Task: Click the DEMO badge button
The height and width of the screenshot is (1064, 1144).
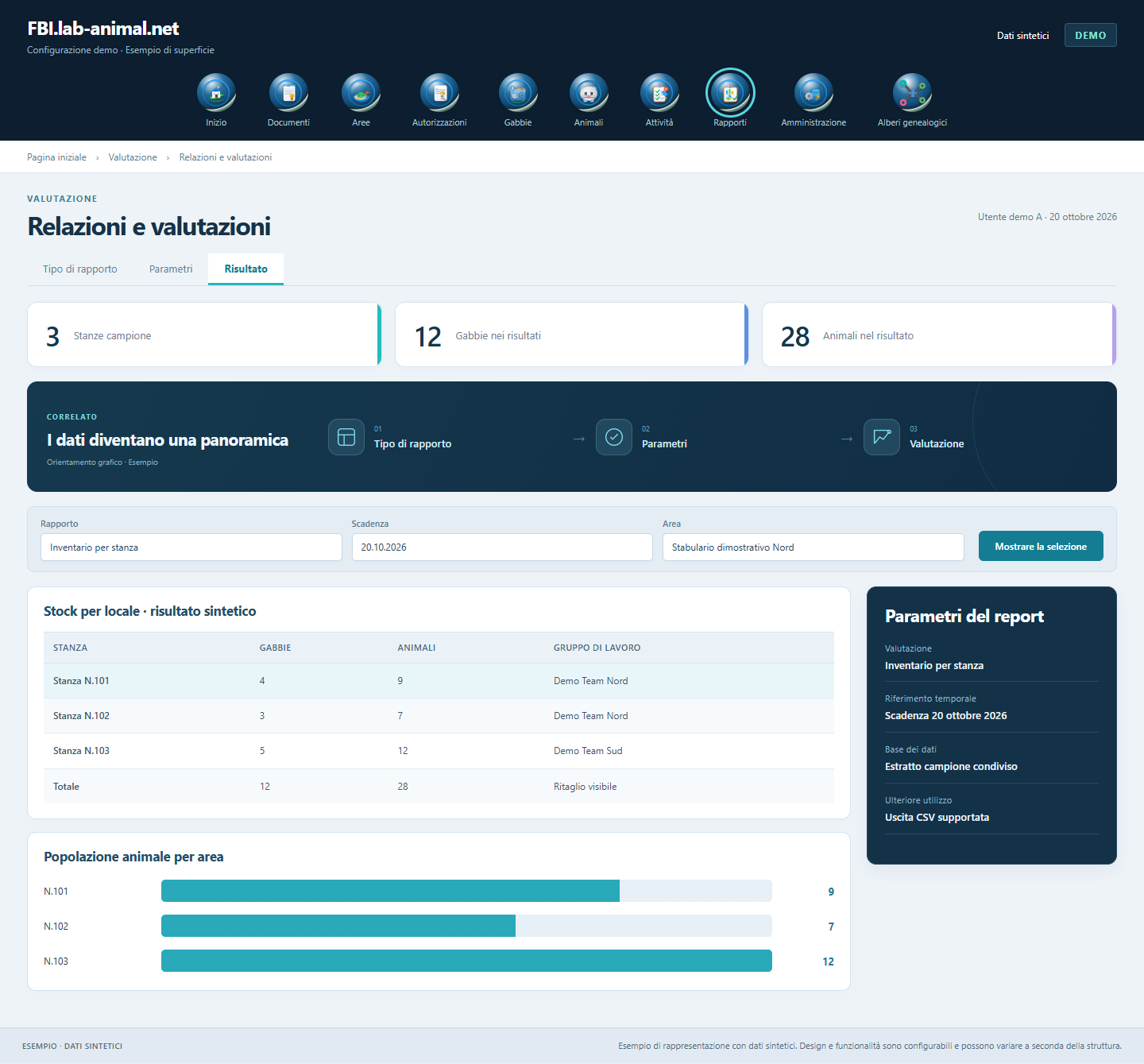Action: pos(1090,35)
